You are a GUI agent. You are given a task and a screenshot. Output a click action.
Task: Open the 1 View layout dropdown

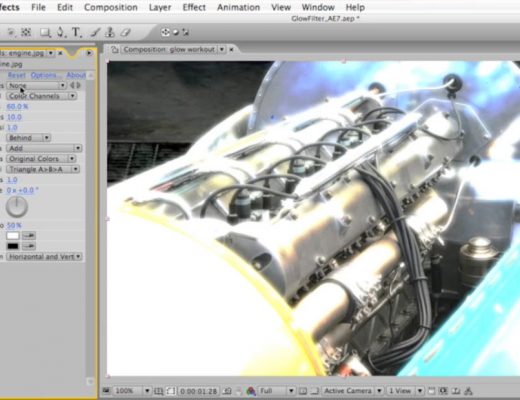tap(405, 391)
